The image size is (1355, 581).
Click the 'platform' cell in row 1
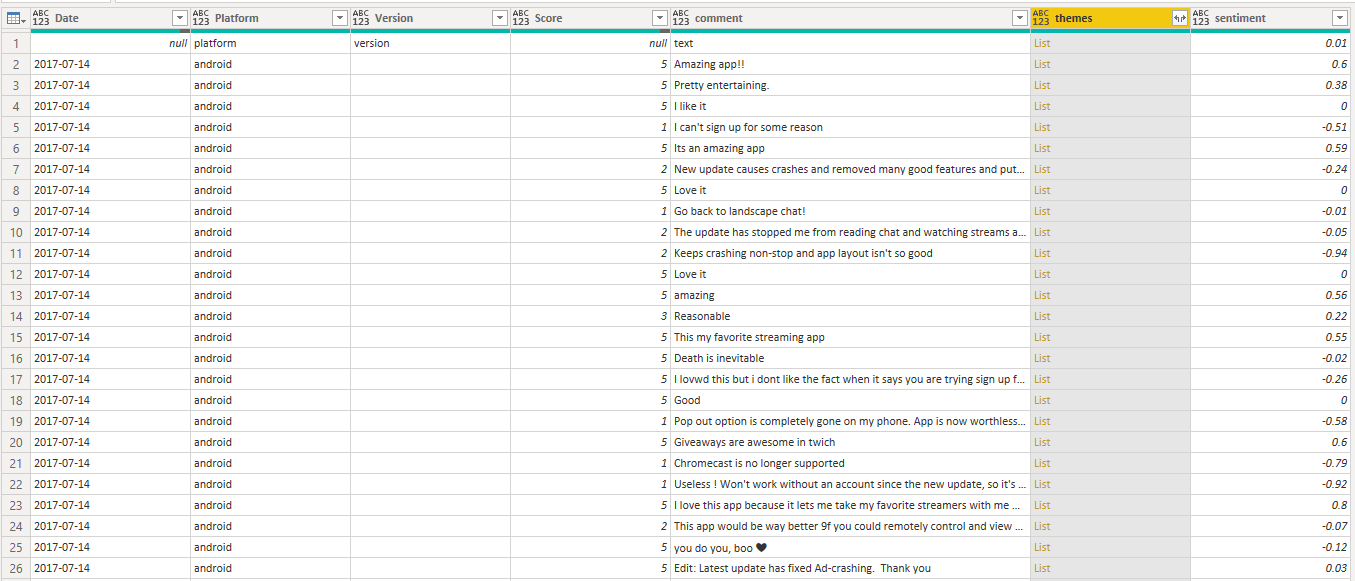270,43
